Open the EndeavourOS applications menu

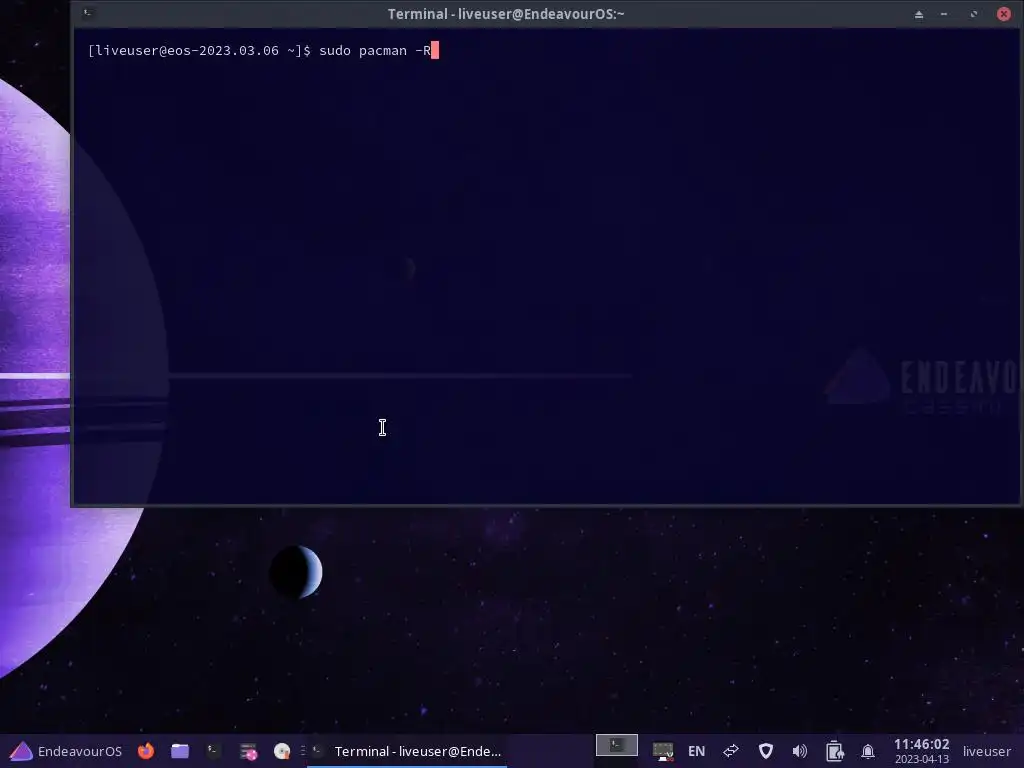pyautogui.click(x=66, y=751)
